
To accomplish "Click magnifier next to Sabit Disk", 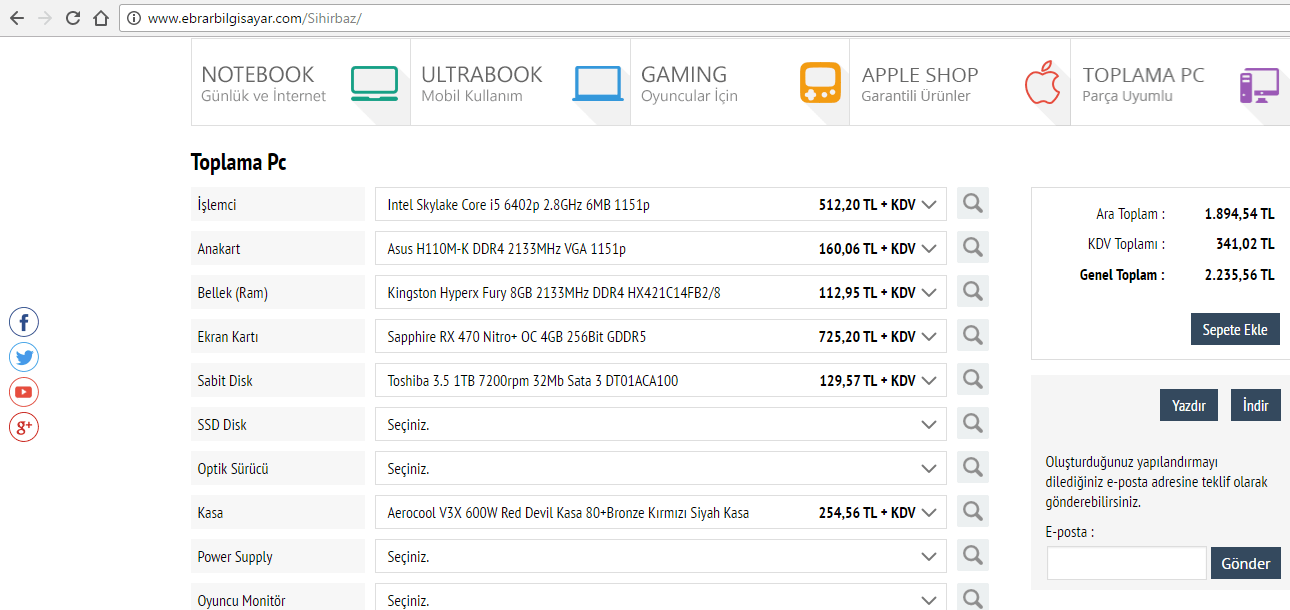I will click(x=973, y=380).
